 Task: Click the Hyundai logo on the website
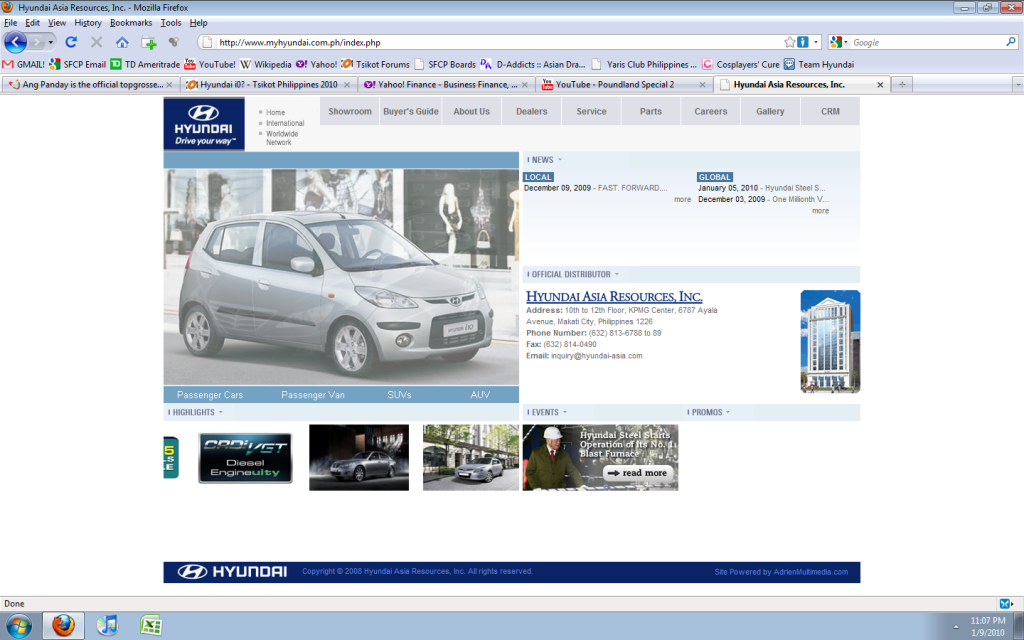204,124
